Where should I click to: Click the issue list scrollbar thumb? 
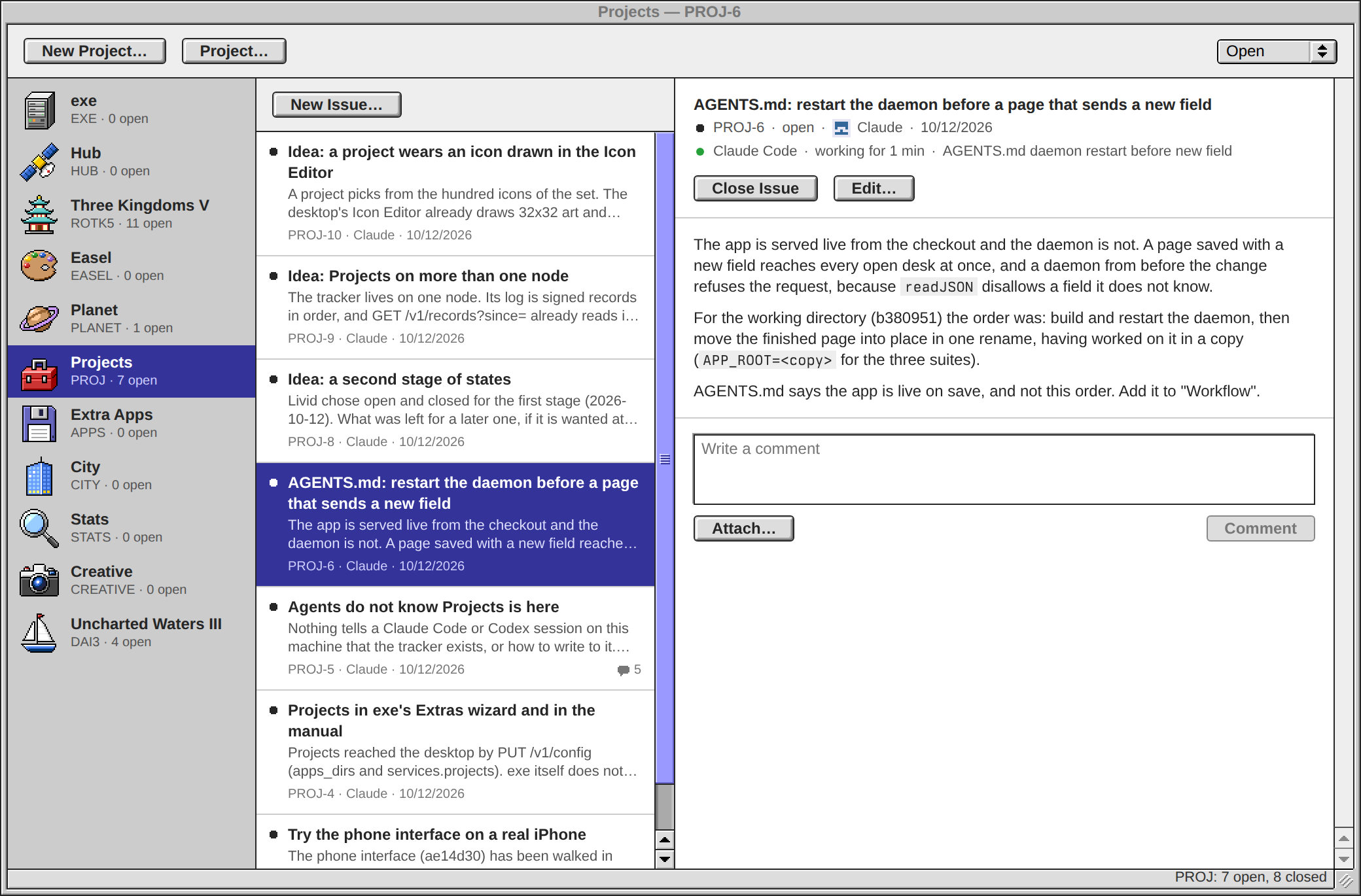click(x=665, y=458)
